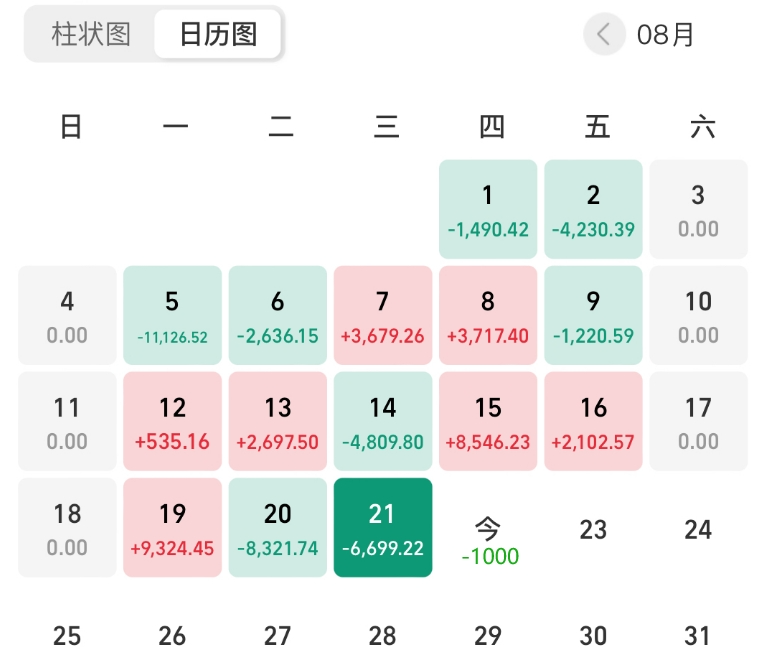Open day 2 cell showing -4,230.39
Screen dimensions: 783x655
(593, 209)
